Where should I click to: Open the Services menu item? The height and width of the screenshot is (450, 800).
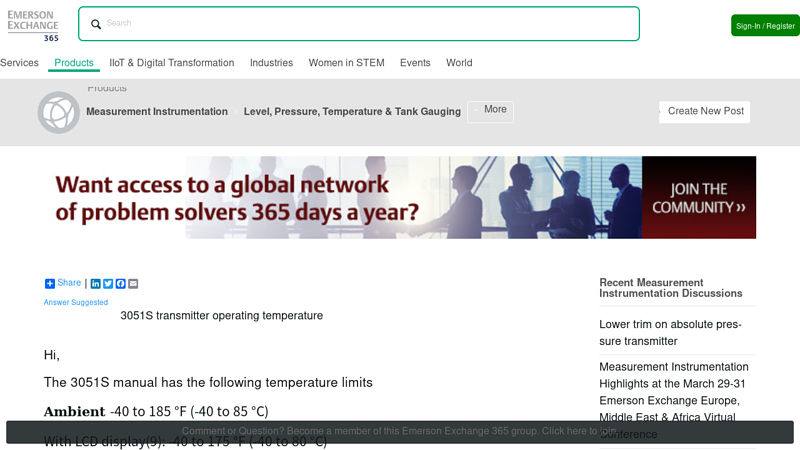point(19,63)
